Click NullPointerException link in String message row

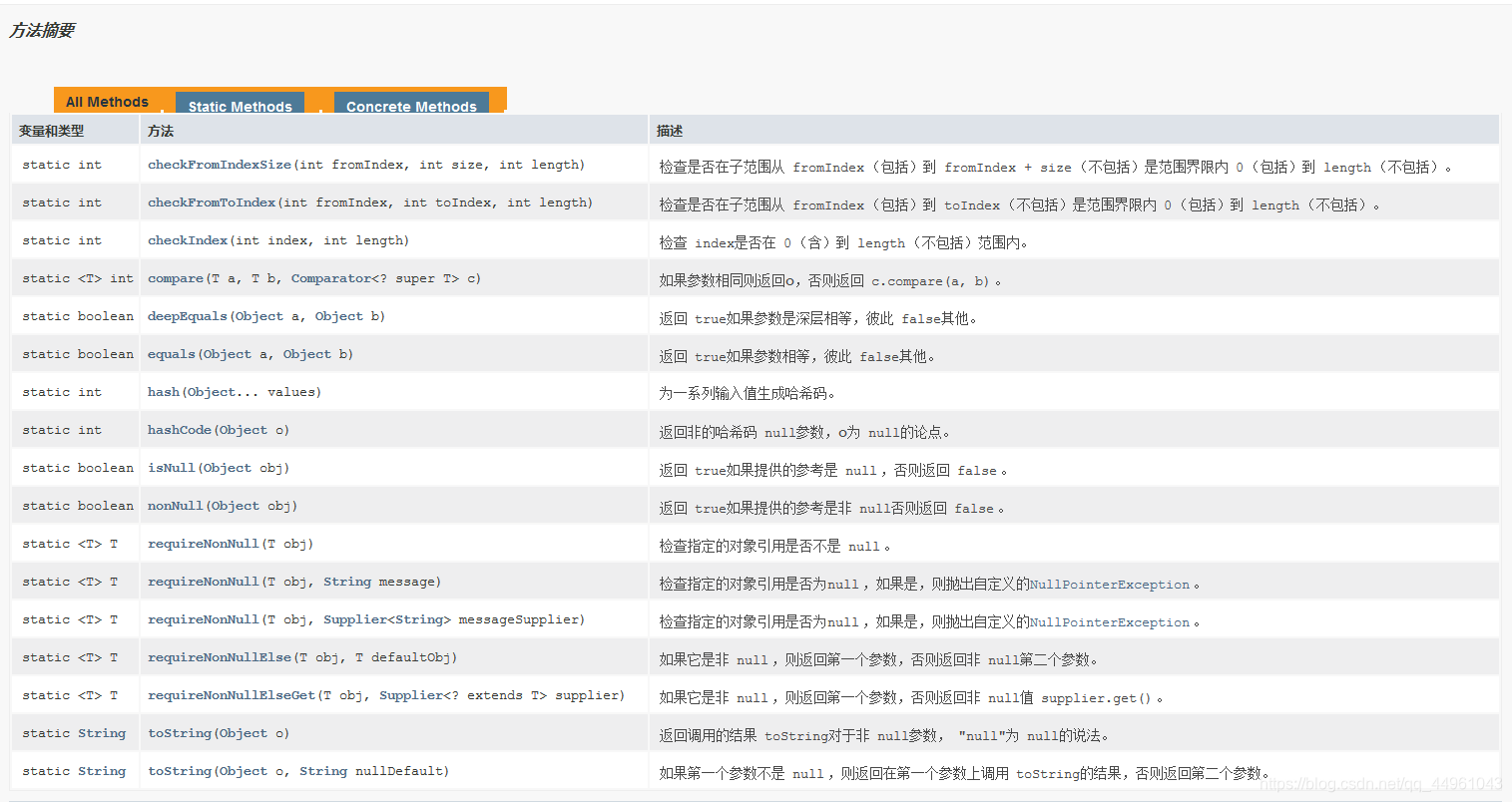[1110, 585]
